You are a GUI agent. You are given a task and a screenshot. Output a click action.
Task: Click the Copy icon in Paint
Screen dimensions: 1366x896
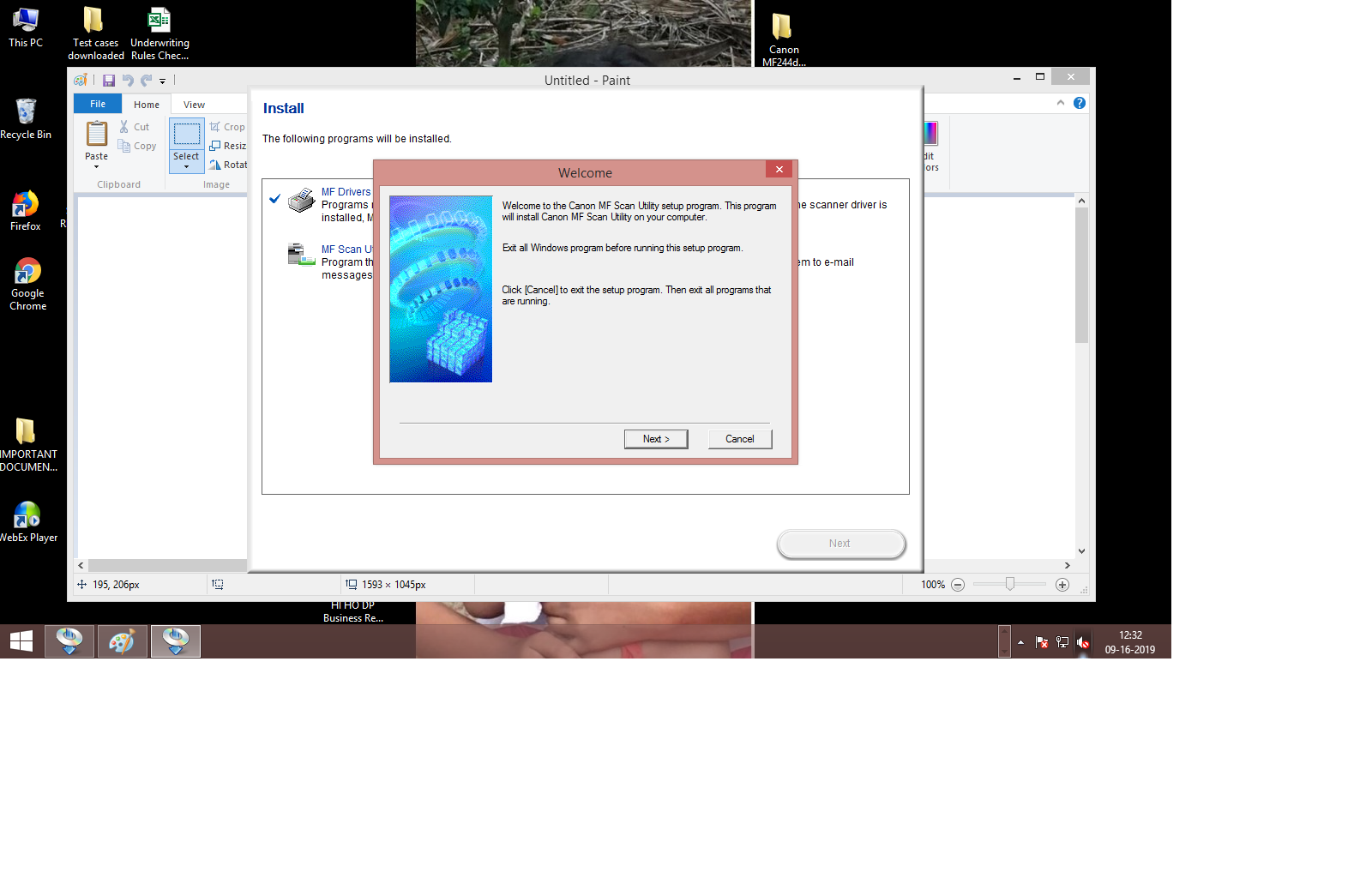tap(124, 146)
